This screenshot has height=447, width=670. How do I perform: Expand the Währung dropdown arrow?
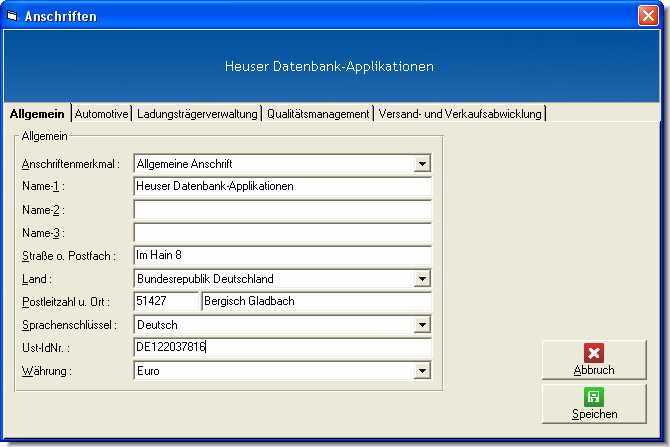422,371
